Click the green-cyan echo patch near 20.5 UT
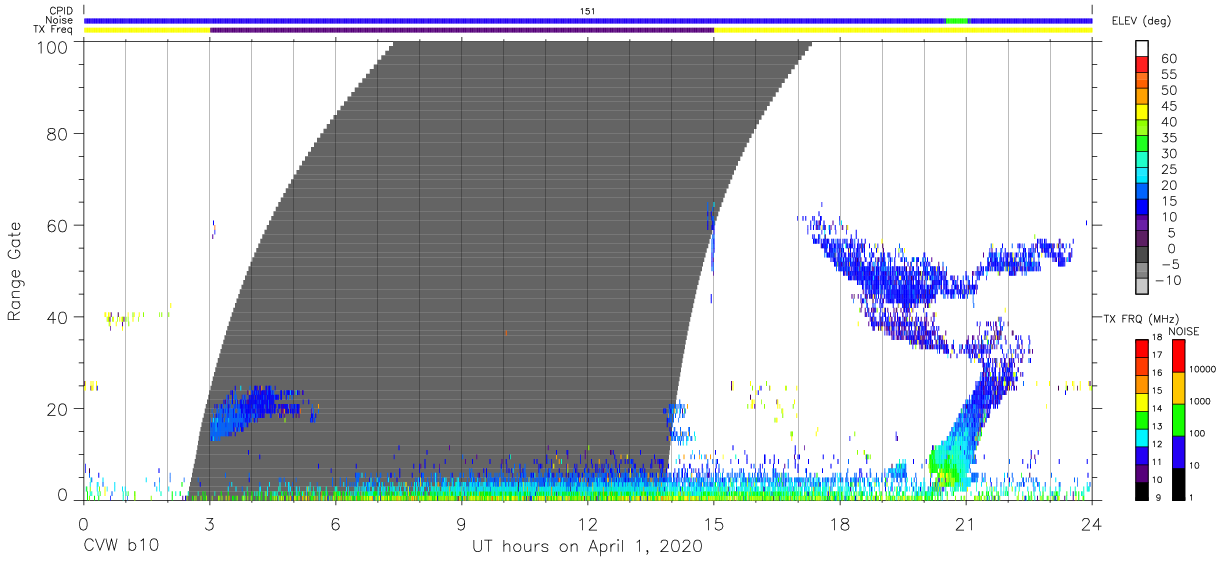 [948, 462]
